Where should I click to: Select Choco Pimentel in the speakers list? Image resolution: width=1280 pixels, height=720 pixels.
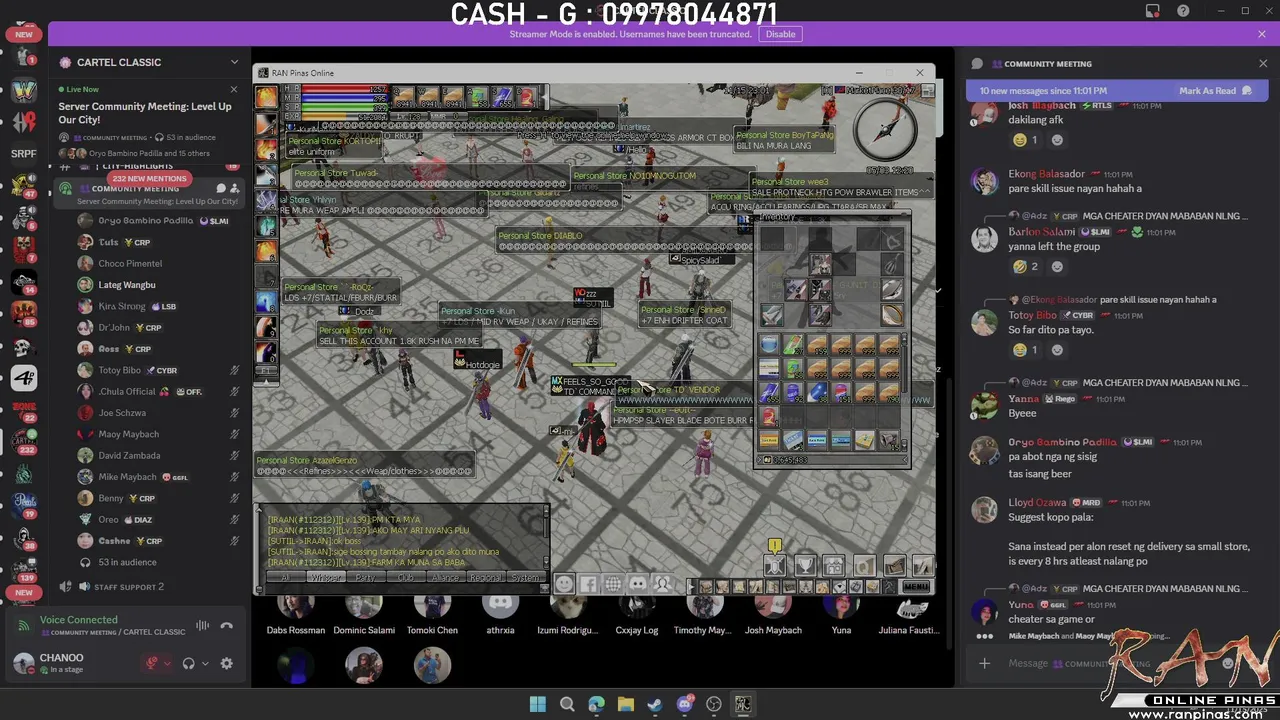(130, 263)
